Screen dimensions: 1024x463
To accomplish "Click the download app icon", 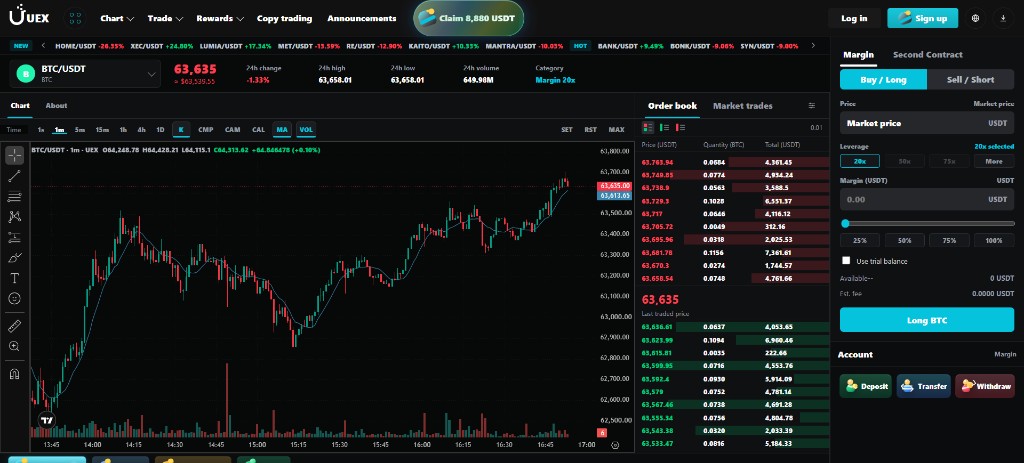I will pos(1003,18).
